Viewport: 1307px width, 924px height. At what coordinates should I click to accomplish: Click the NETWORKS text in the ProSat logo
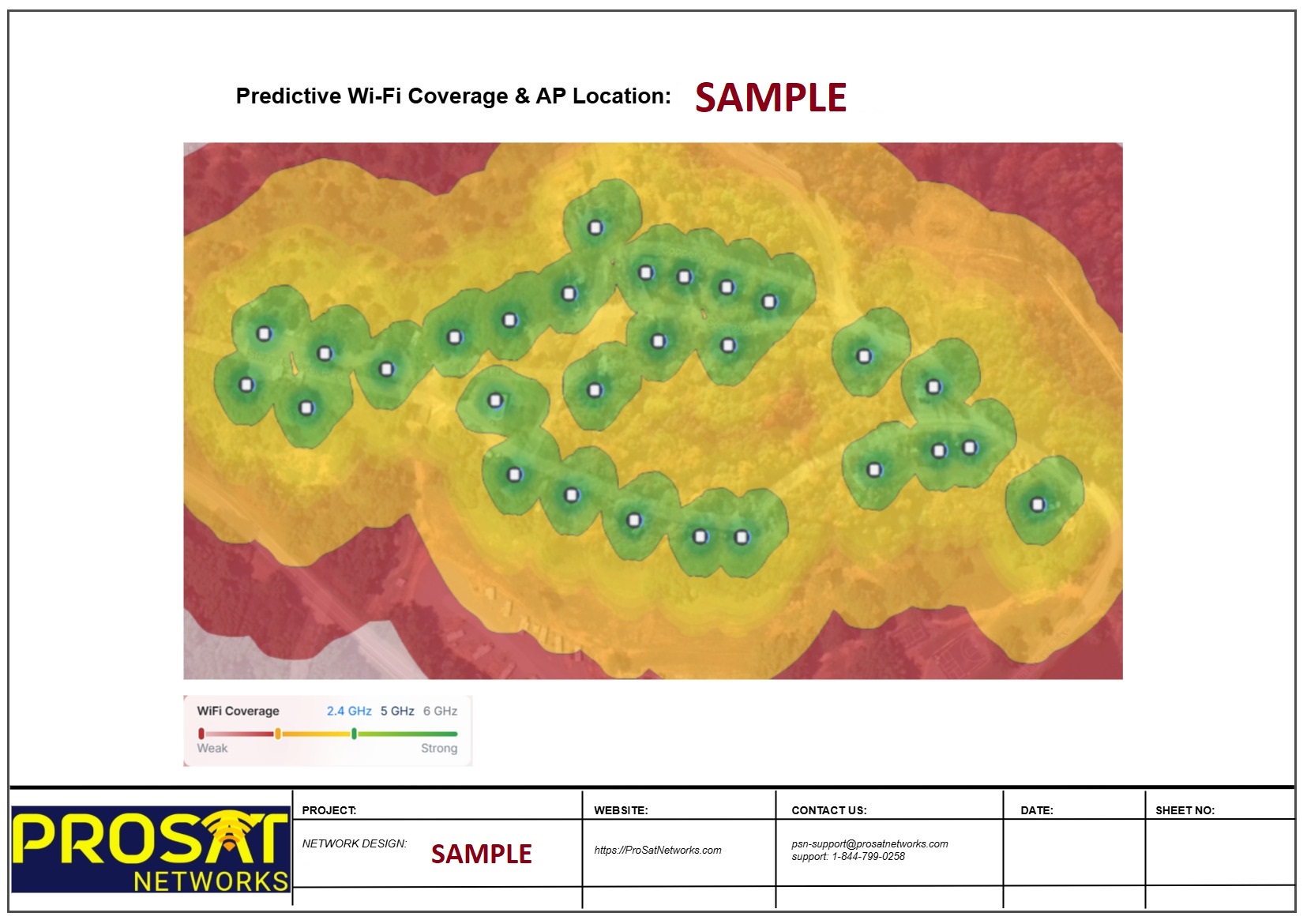[x=211, y=881]
